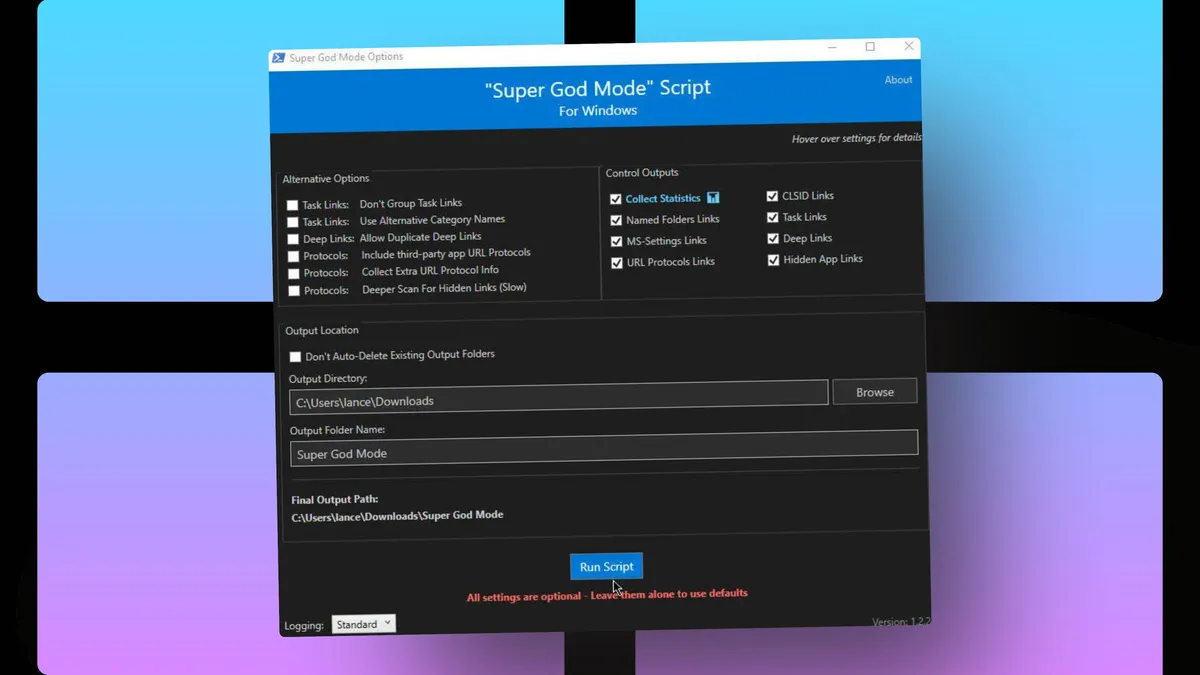Disable CLSID Links output
This screenshot has width=1200, height=675.
click(x=773, y=195)
